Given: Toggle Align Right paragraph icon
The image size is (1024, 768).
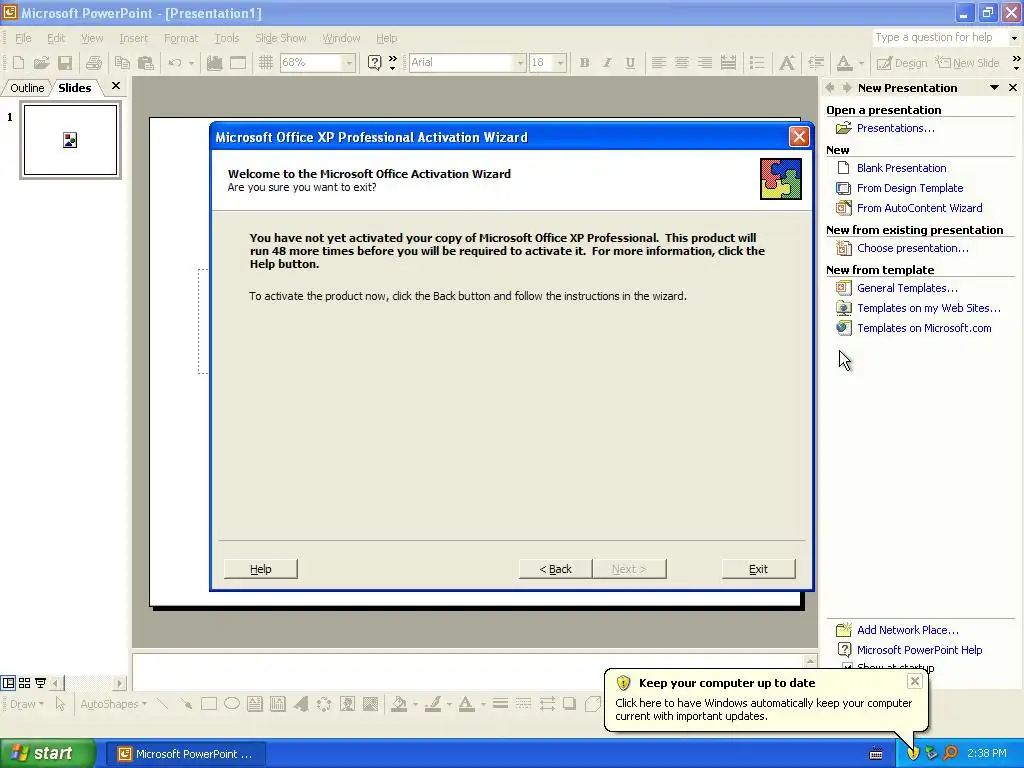Looking at the screenshot, I should (x=705, y=63).
